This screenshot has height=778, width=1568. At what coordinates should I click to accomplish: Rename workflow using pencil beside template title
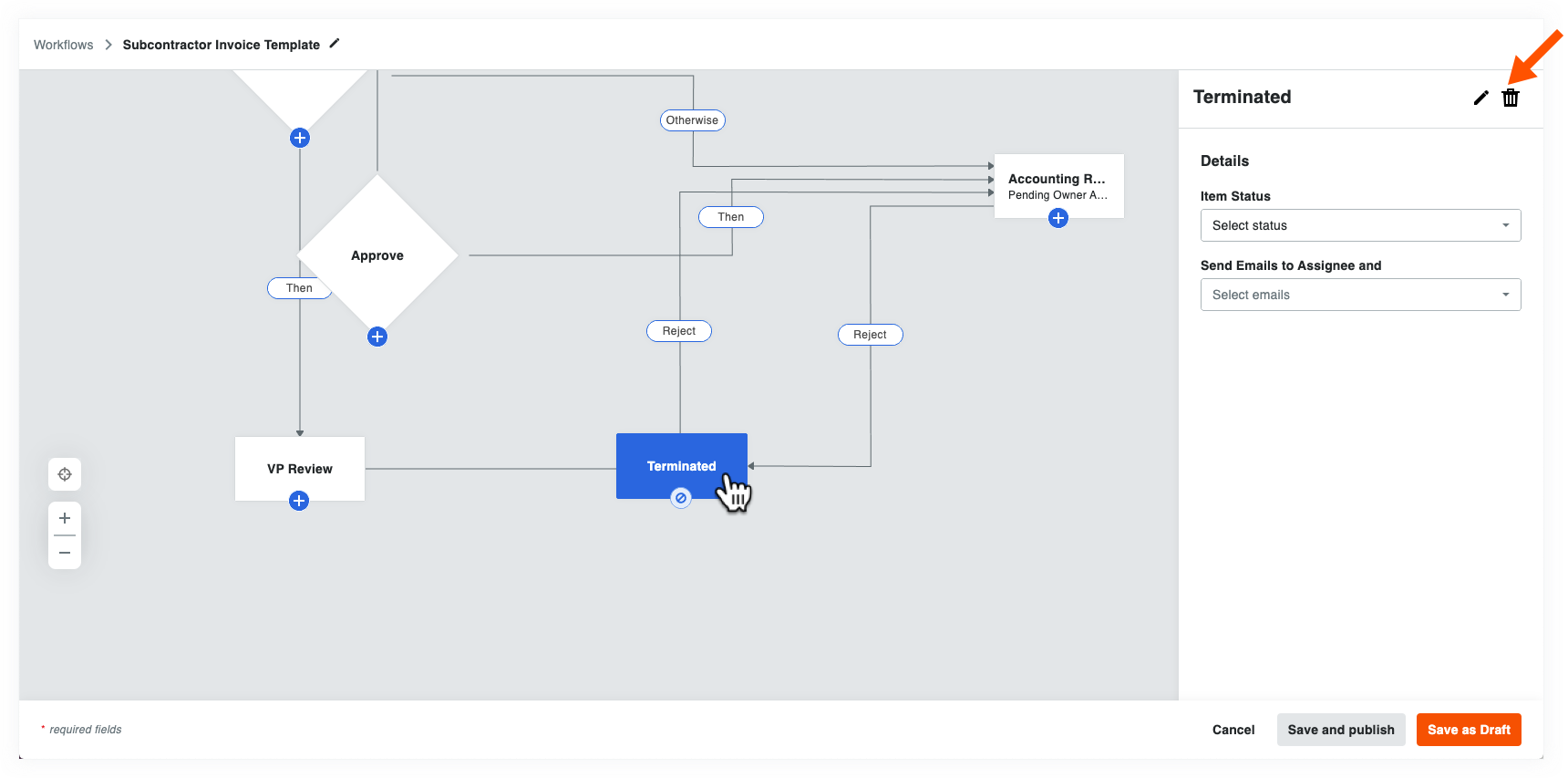pos(335,44)
